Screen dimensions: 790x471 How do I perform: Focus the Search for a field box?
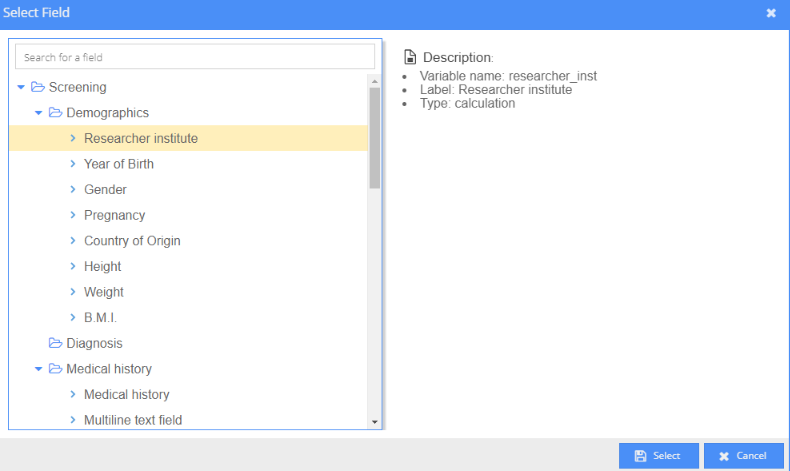coord(195,57)
